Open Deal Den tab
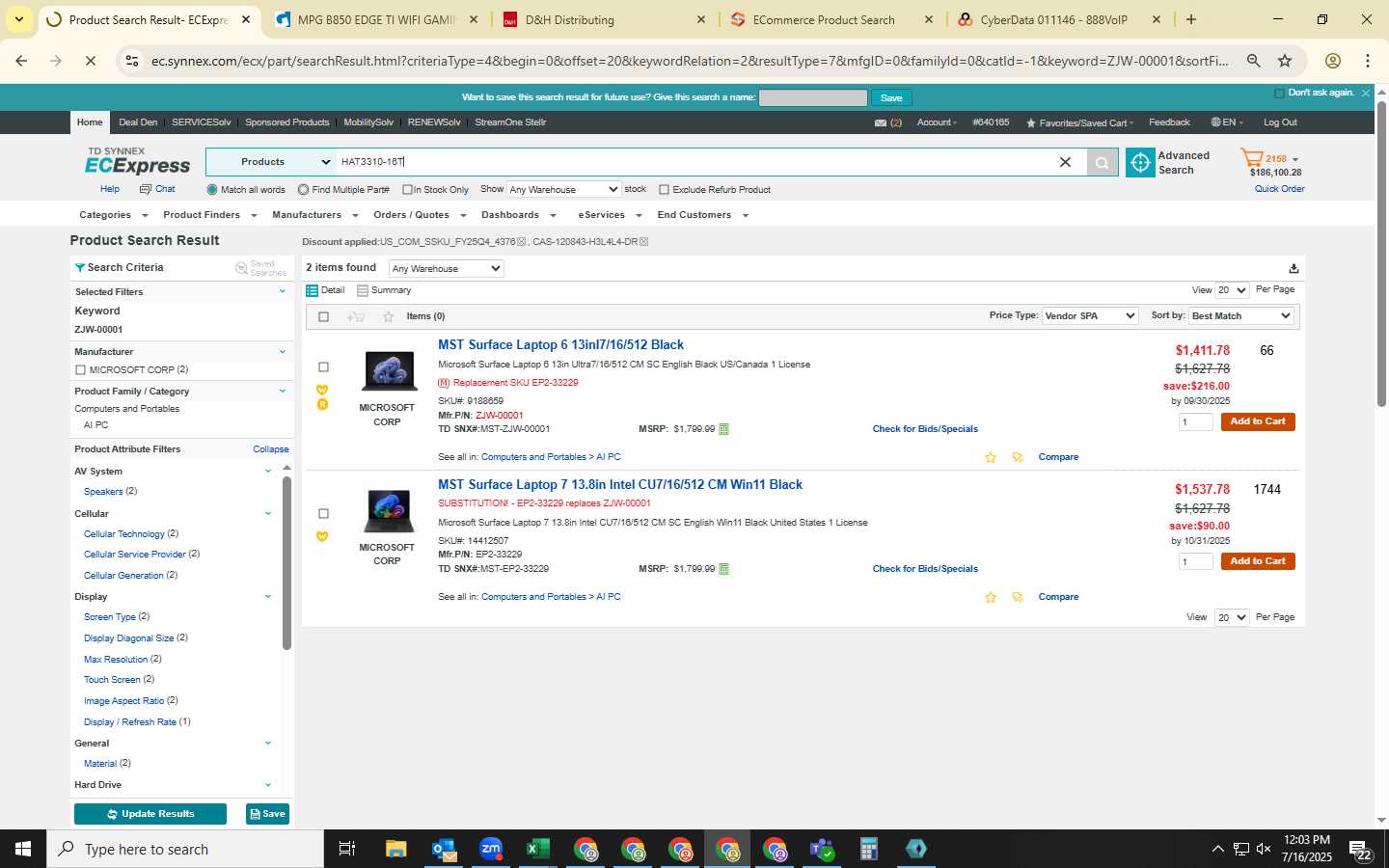The height and width of the screenshot is (868, 1389). coord(138,122)
